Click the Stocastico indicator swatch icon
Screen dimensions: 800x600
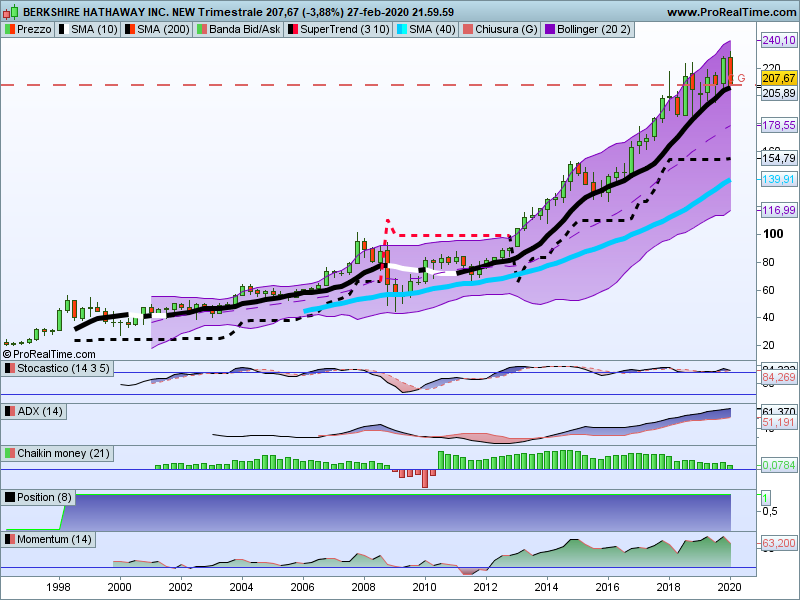[10, 368]
